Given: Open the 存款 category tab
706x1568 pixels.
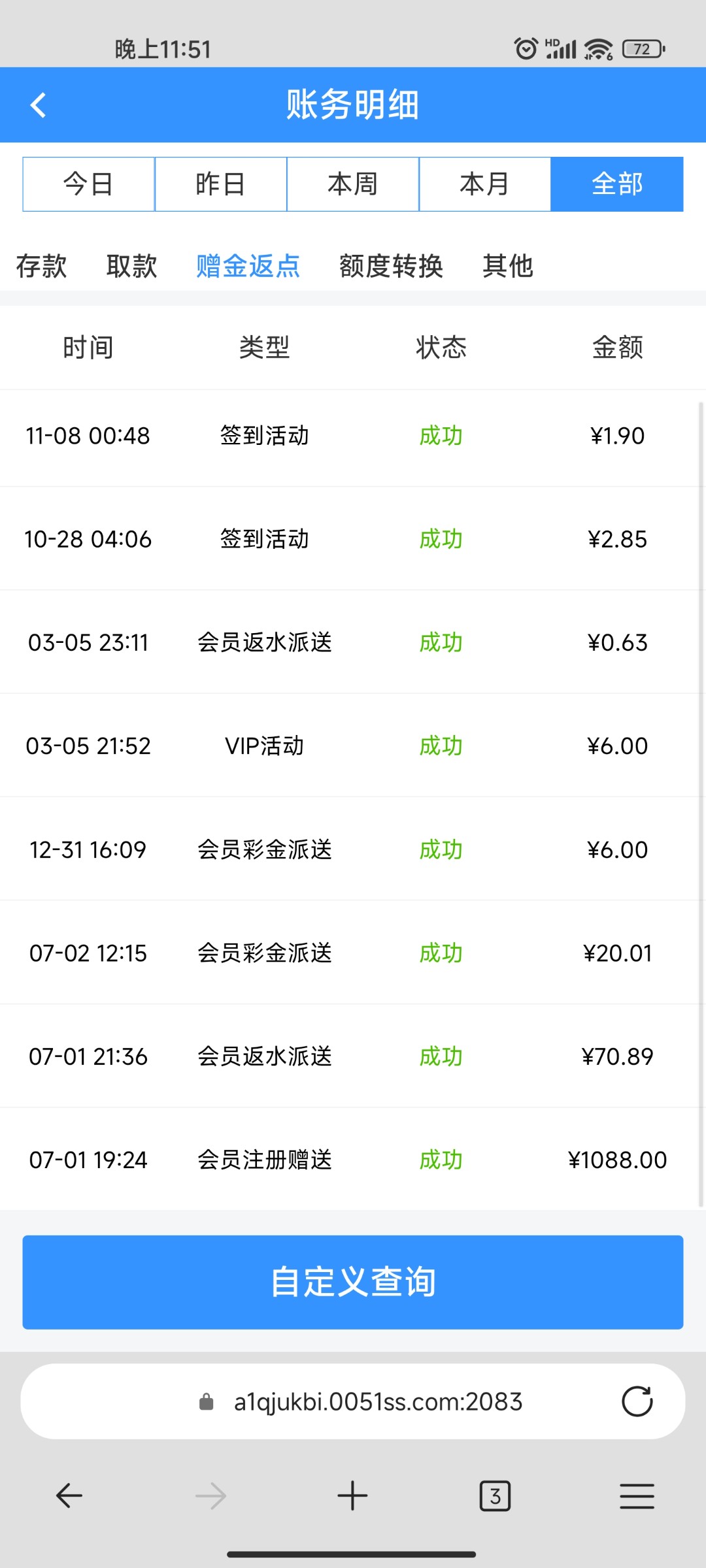Looking at the screenshot, I should click(x=42, y=267).
